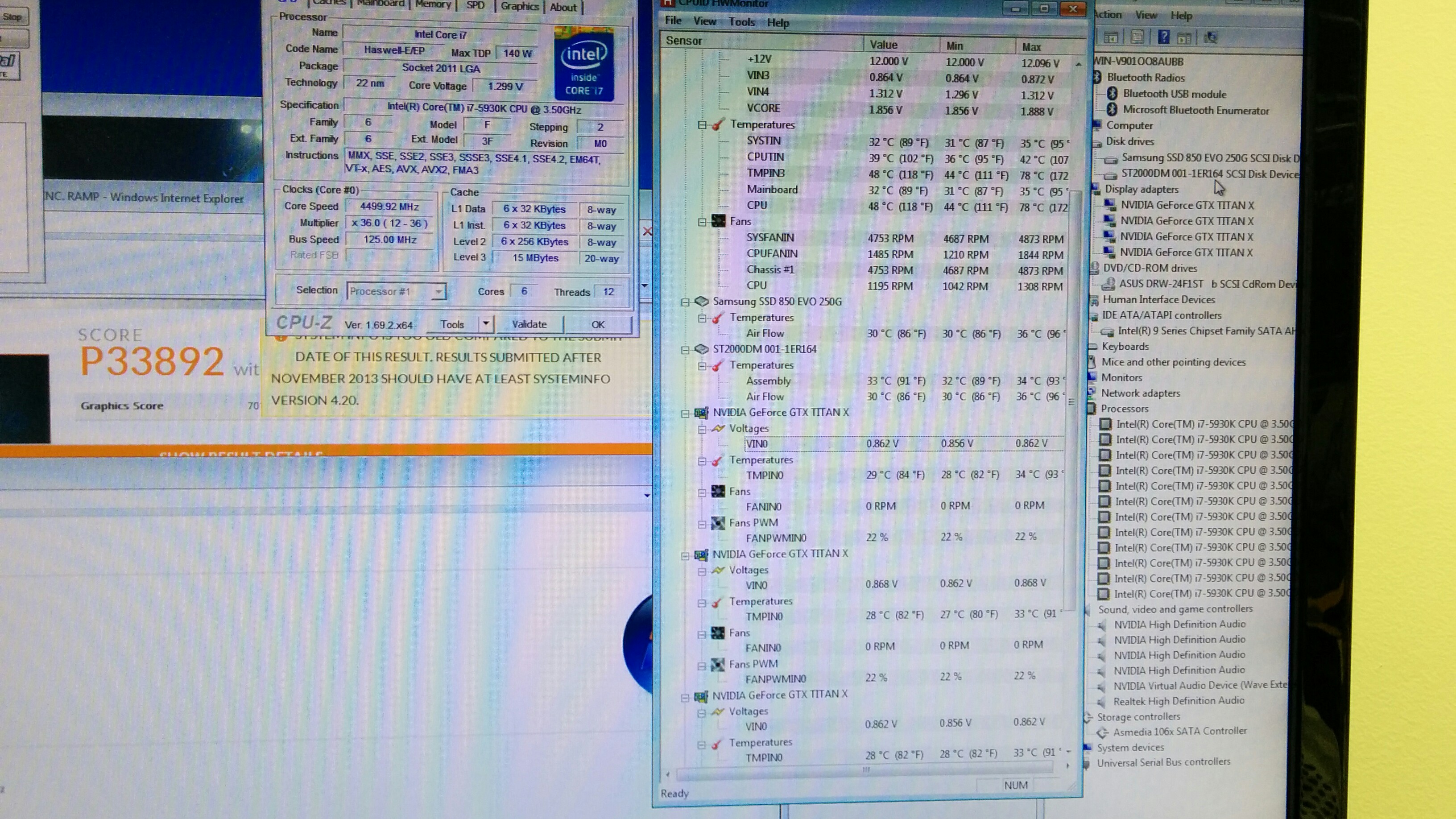Click the thermometer icon beside motherboard Temperatures
Viewport: 1456px width, 819px height.
(718, 124)
